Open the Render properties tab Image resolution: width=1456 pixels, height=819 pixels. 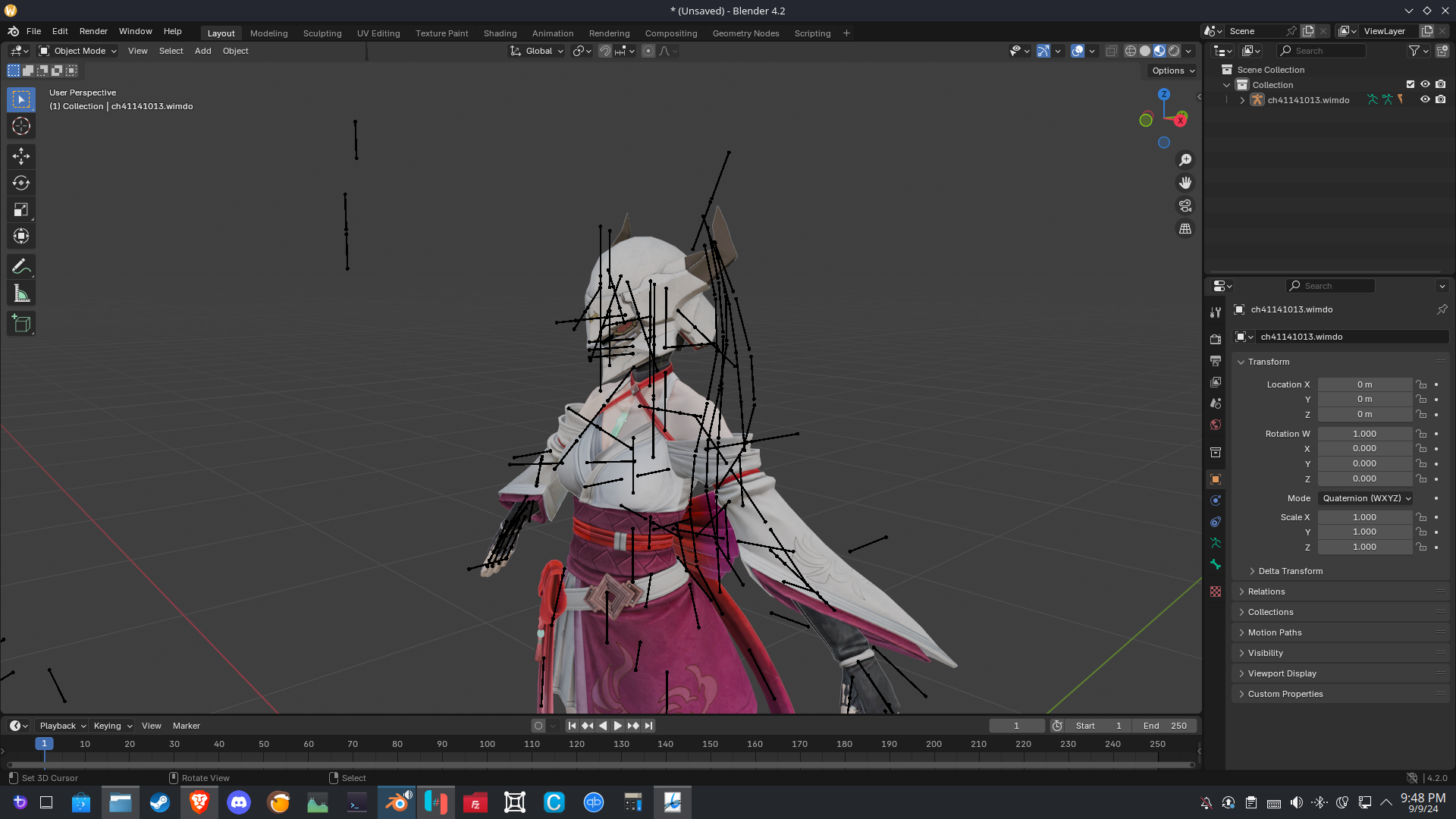coord(1216,339)
